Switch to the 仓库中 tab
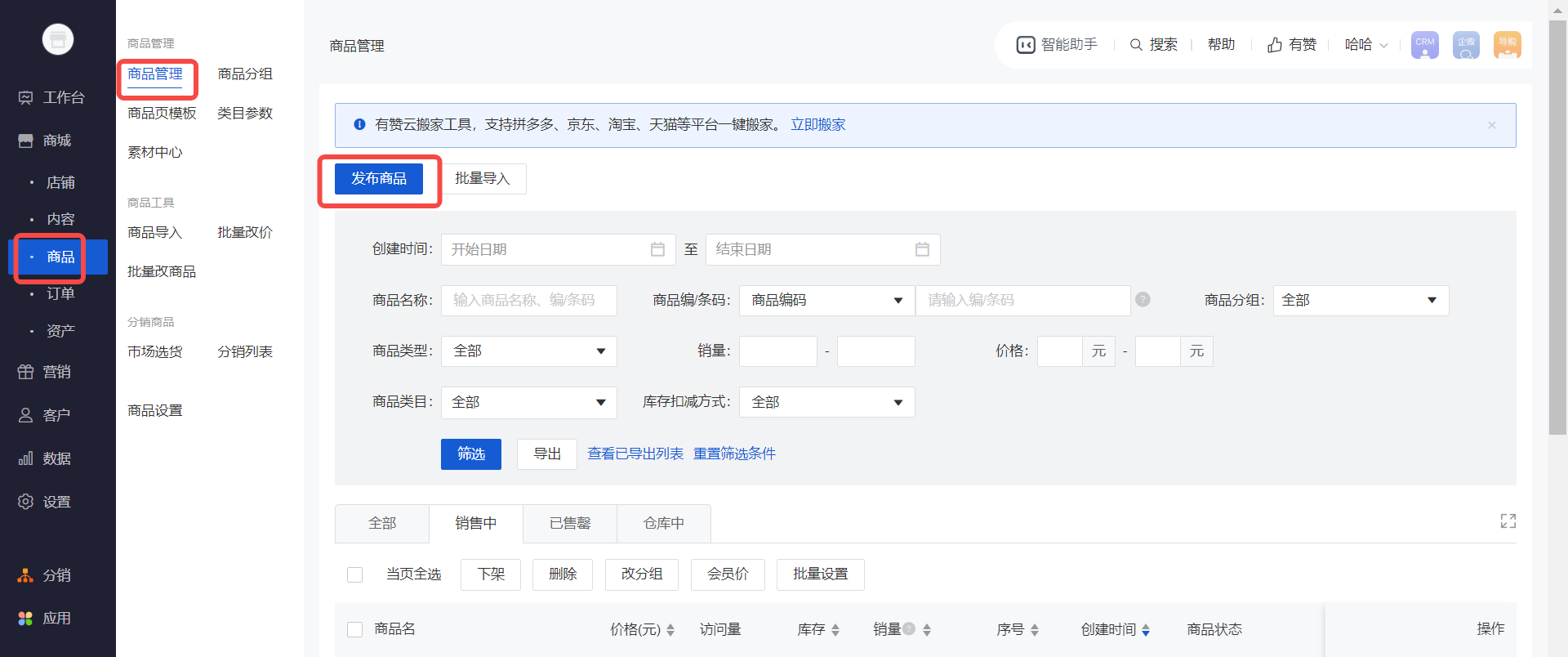 (663, 524)
